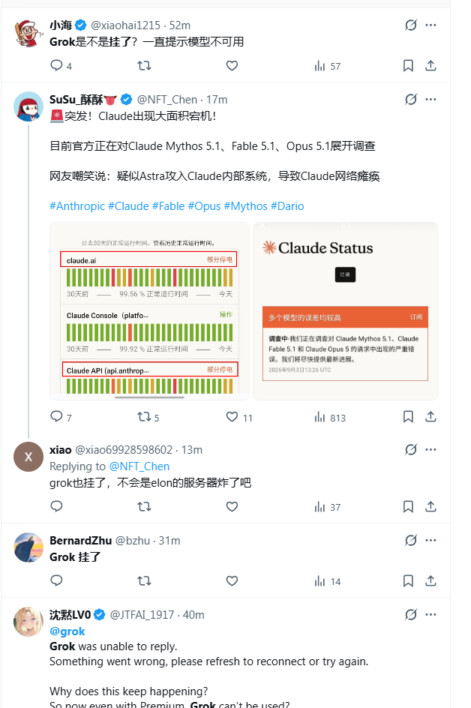Open more options menu on BernardZhu's post
Screen dimensions: 471x708
tap(431, 540)
